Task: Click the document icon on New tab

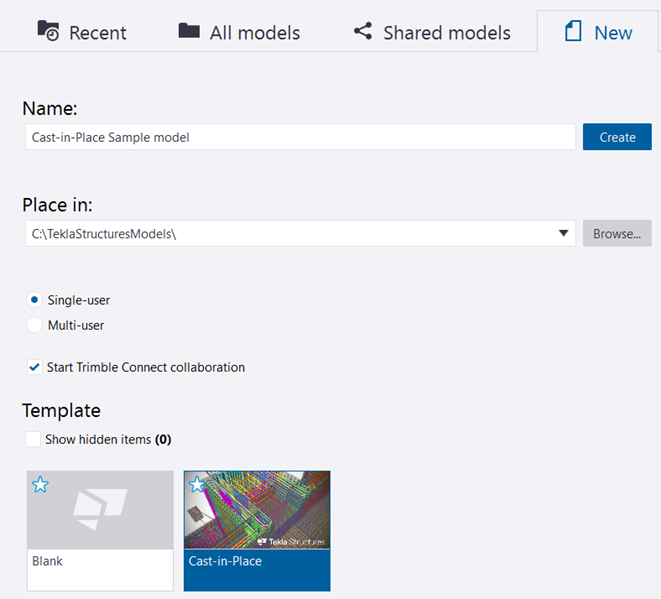Action: pyautogui.click(x=573, y=31)
